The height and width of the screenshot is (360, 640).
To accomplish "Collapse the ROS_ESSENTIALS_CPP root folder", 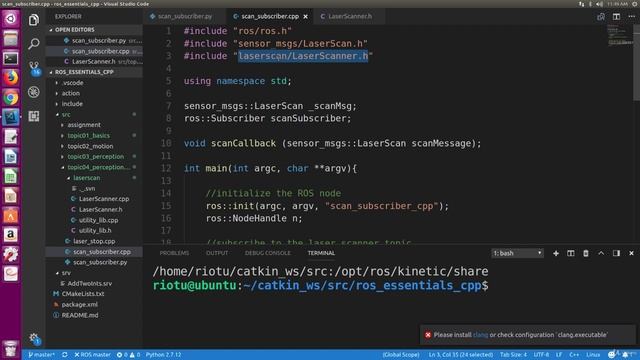I will click(82, 72).
